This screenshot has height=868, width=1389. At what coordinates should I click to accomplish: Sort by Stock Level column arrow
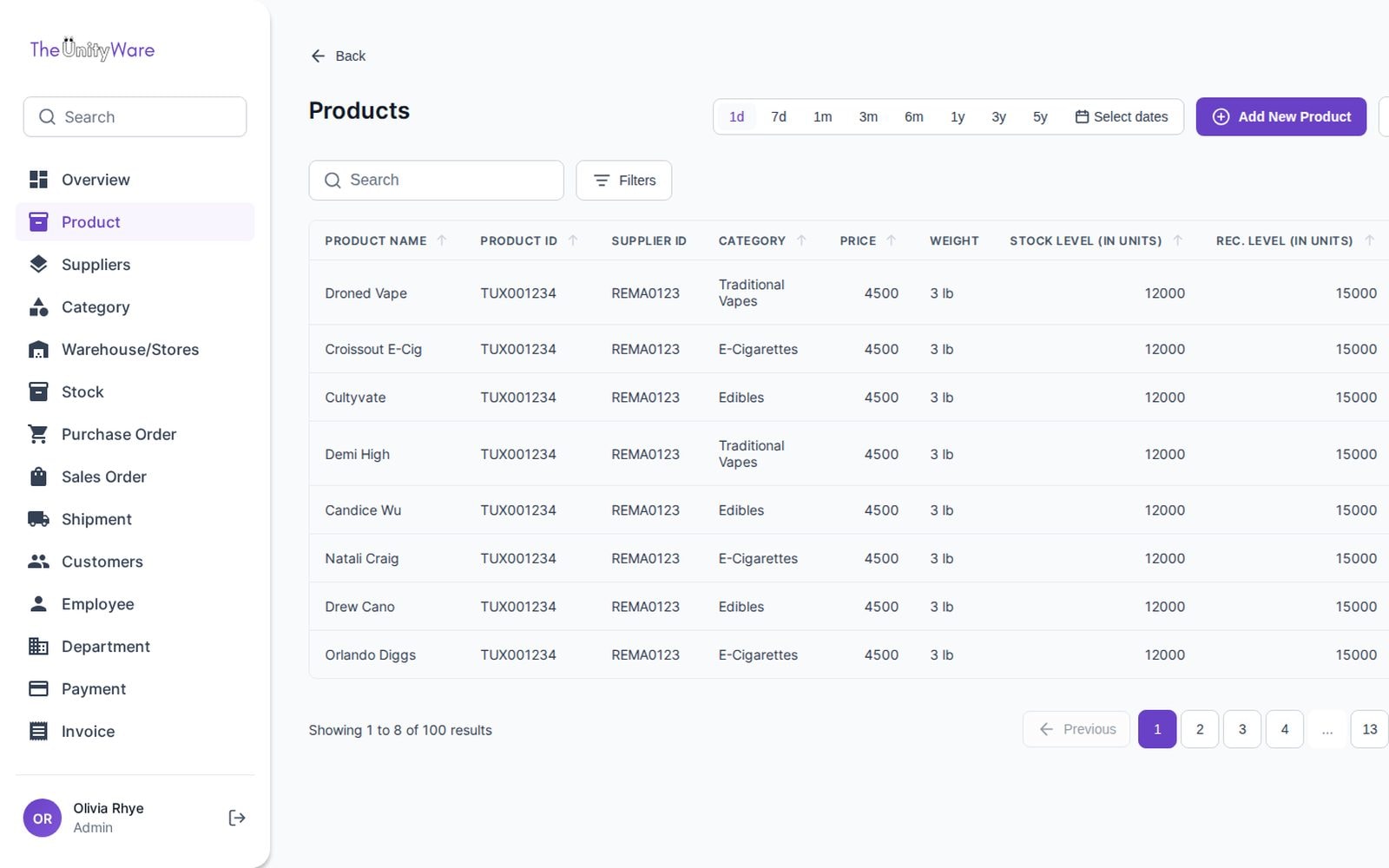tap(1178, 240)
